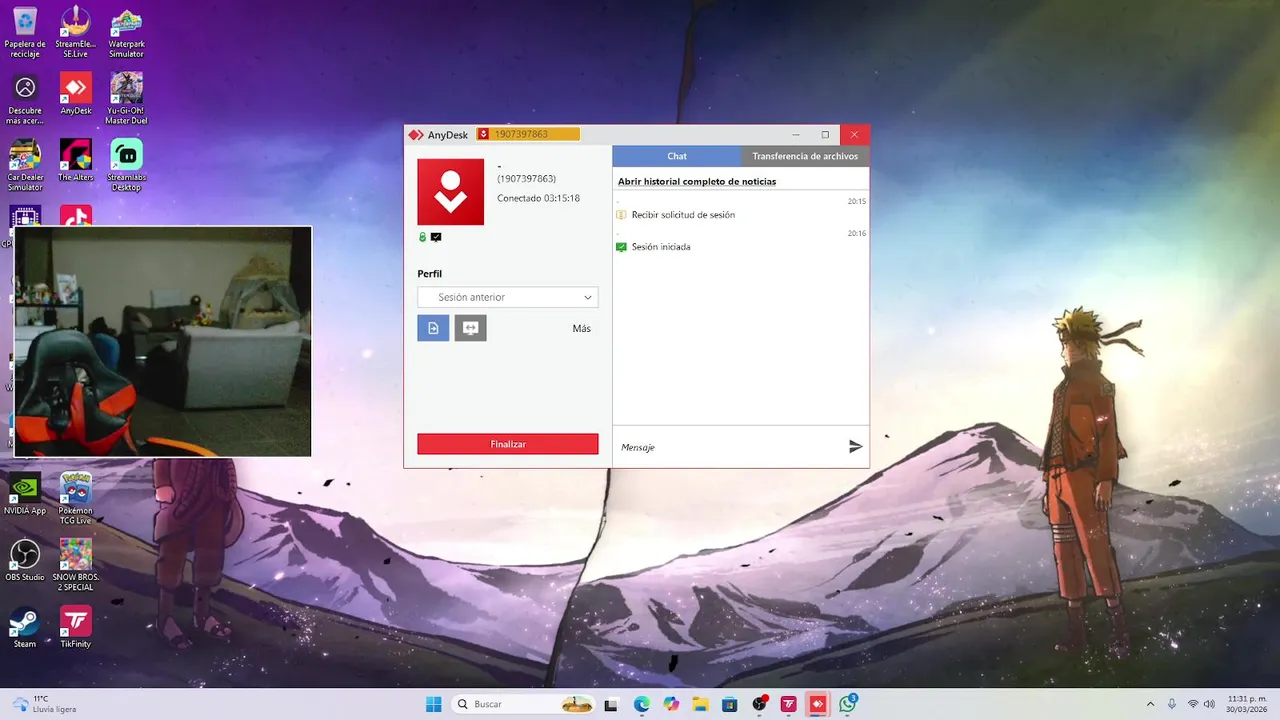The image size is (1280, 720).
Task: Switch to the Chat tab
Action: (677, 156)
